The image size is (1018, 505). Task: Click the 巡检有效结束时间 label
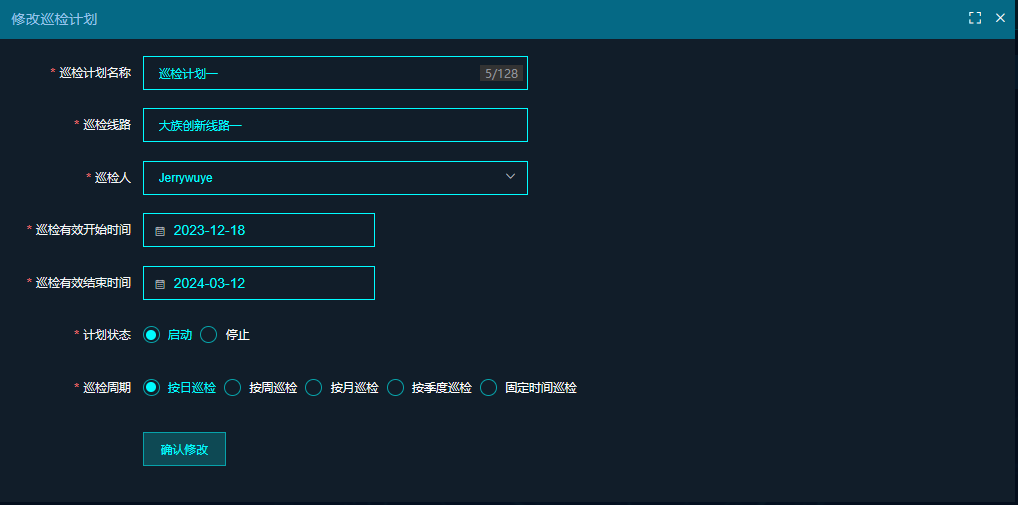(83, 283)
